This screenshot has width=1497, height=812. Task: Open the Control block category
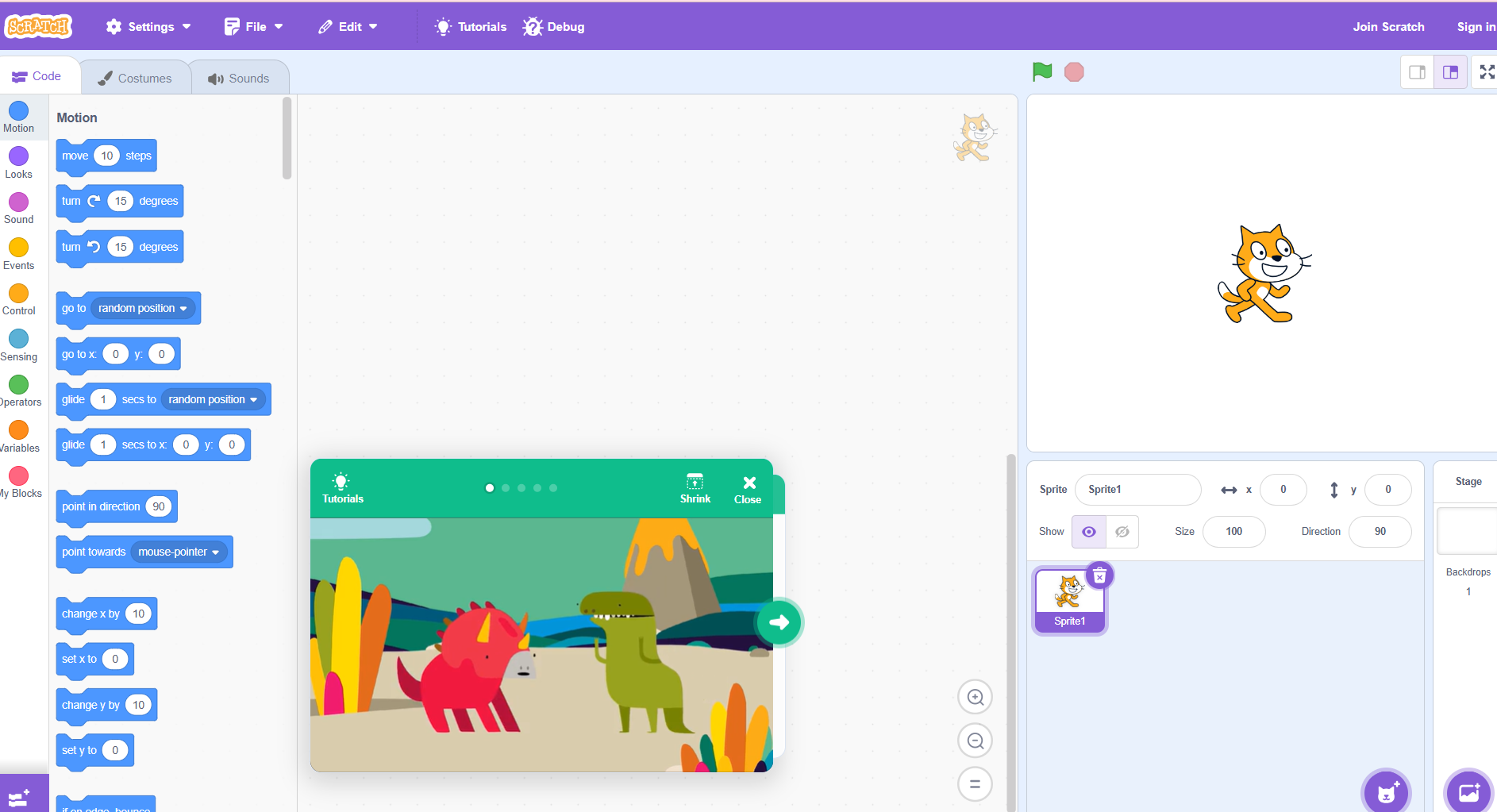(18, 298)
